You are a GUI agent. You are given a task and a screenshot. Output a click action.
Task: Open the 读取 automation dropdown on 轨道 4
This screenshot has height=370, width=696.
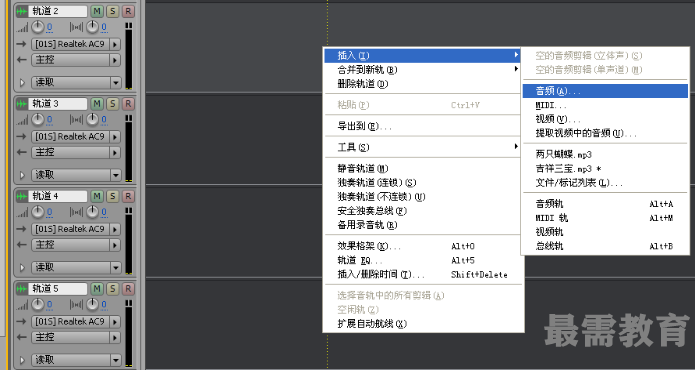tap(76, 267)
